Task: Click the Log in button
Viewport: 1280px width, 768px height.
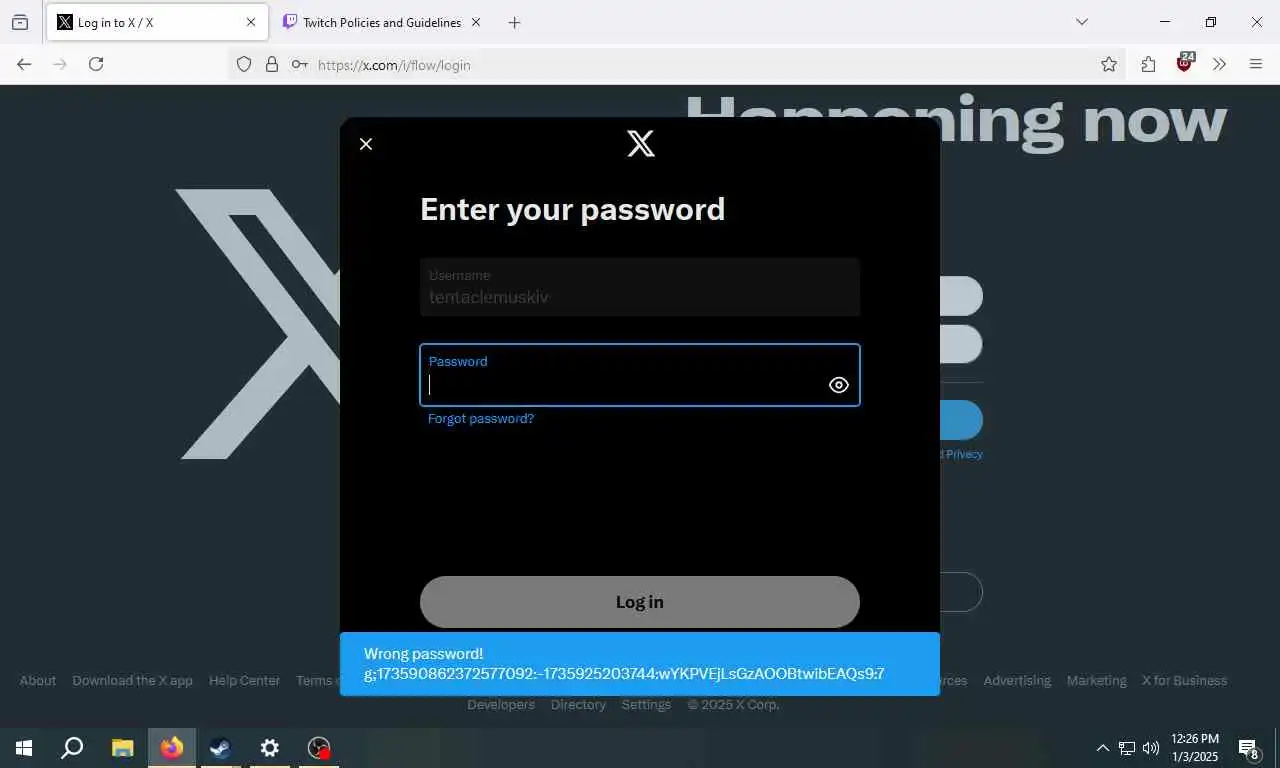Action: 640,602
